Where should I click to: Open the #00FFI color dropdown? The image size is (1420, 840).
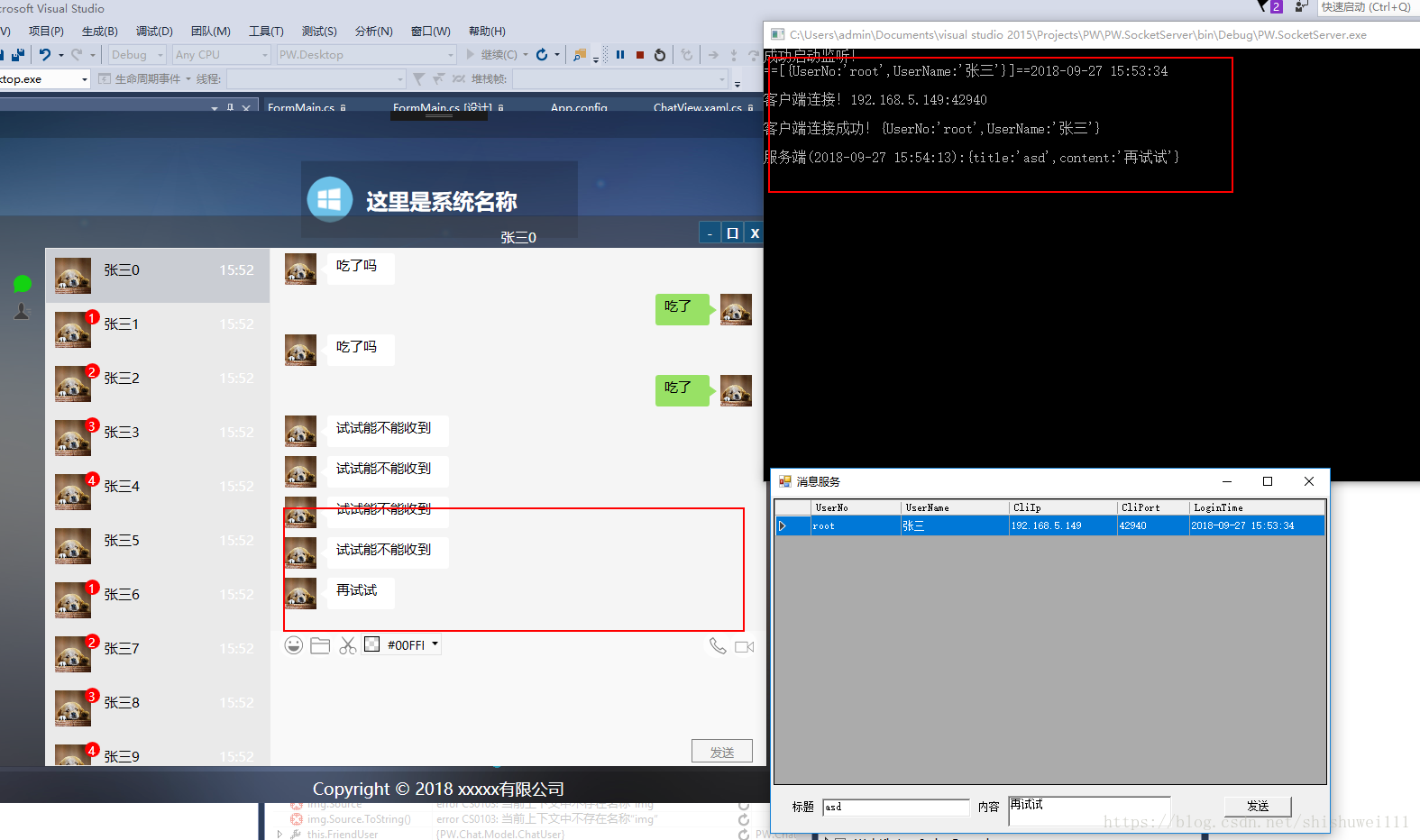coord(435,644)
